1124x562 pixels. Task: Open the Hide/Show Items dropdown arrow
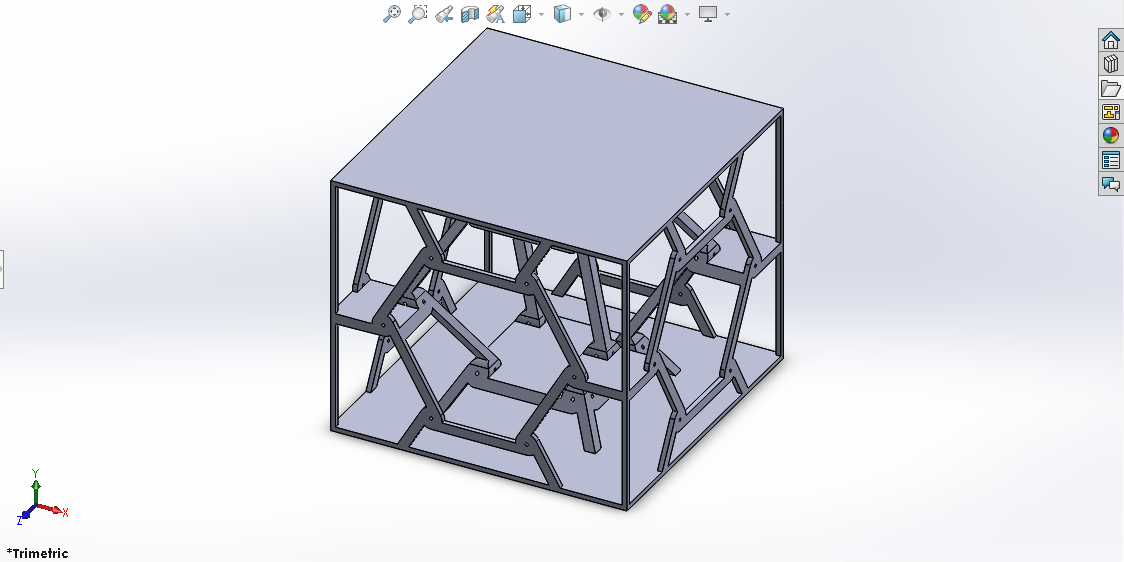(x=621, y=14)
